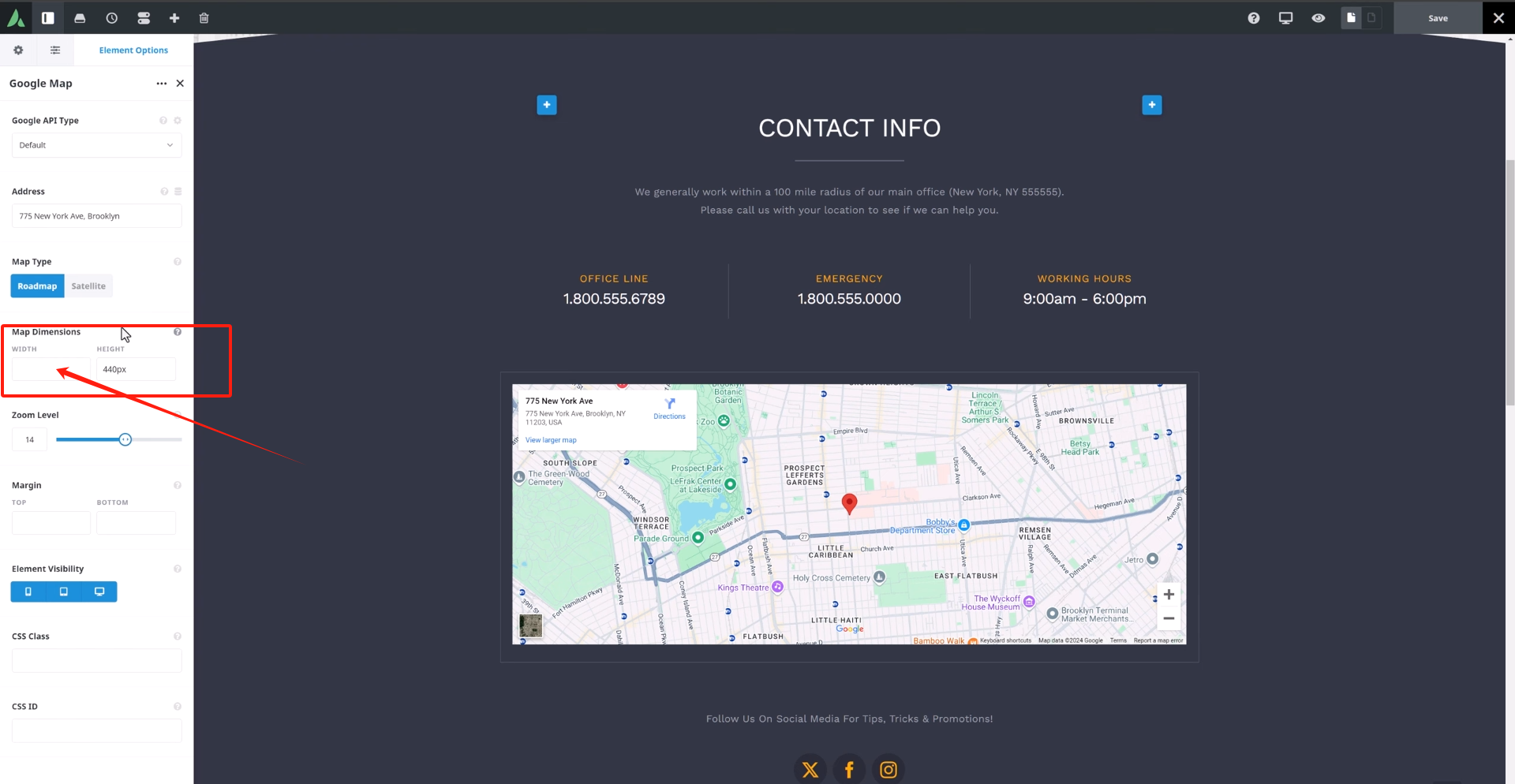The height and width of the screenshot is (784, 1515).
Task: Enable preview mode with the eye icon
Action: 1319,17
